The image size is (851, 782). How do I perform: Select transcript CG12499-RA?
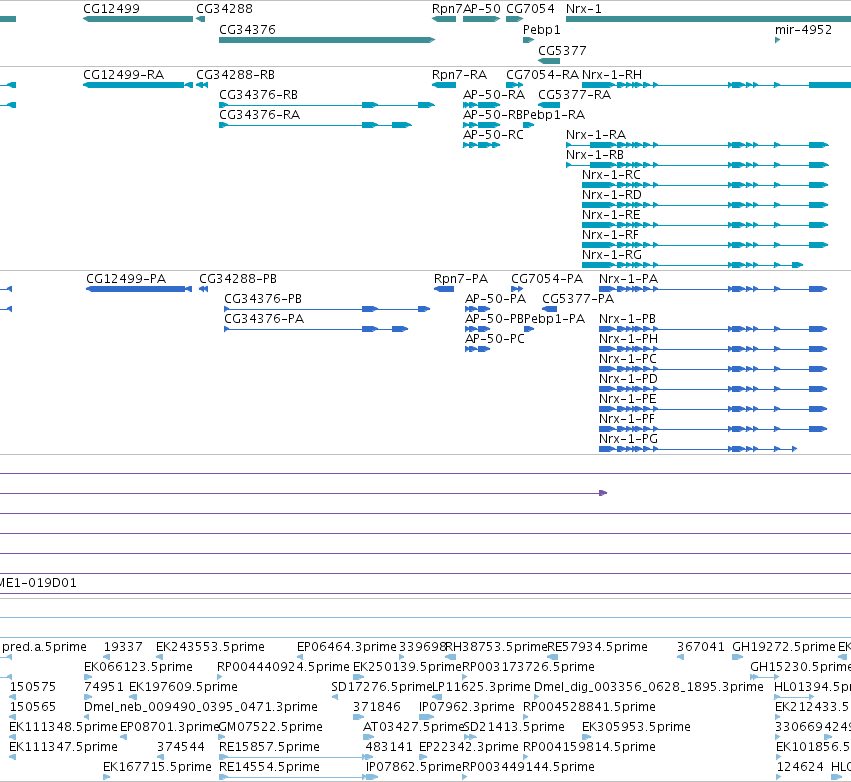[138, 85]
